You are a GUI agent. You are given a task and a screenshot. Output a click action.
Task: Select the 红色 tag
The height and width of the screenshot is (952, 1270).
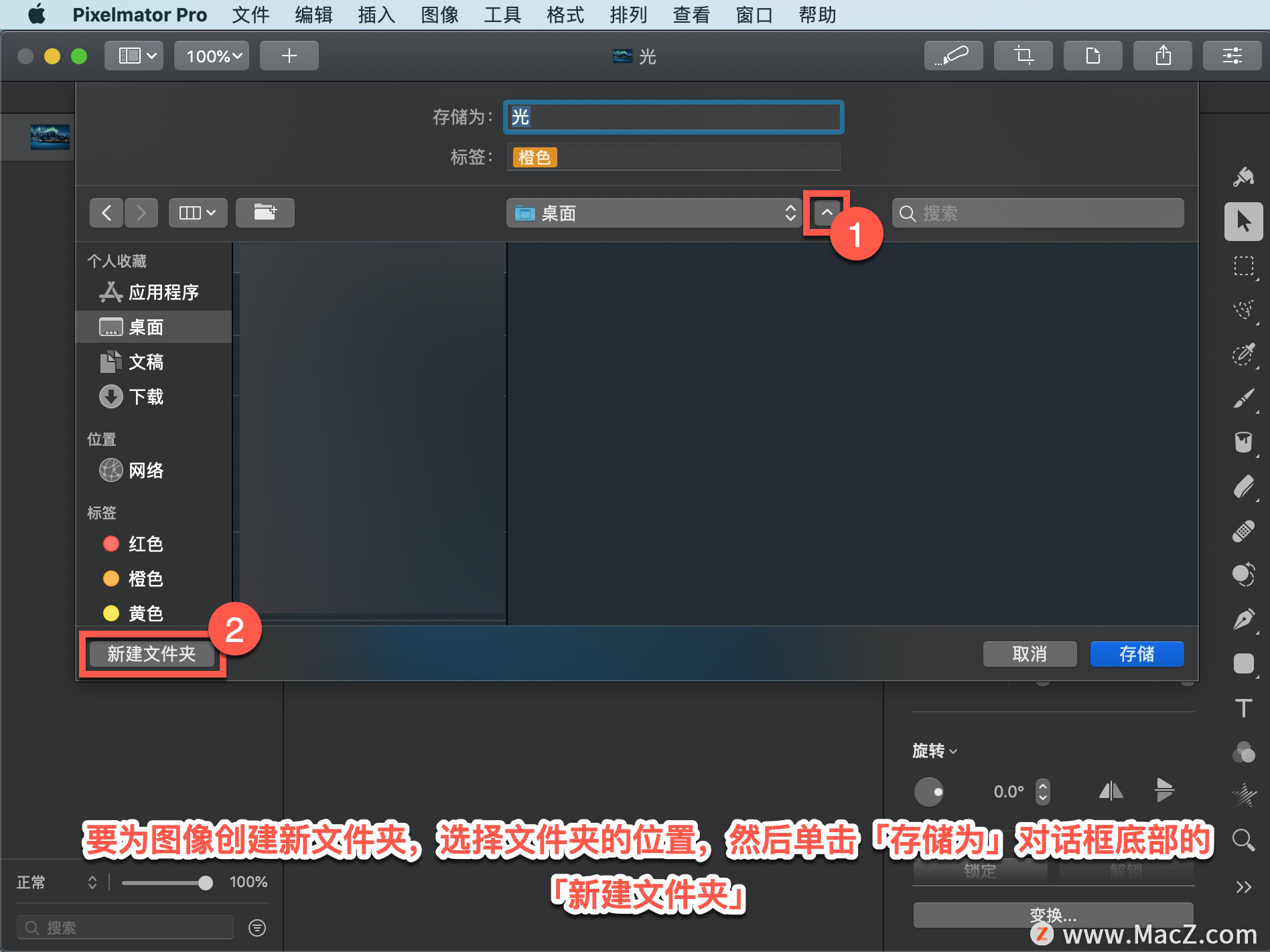154,544
